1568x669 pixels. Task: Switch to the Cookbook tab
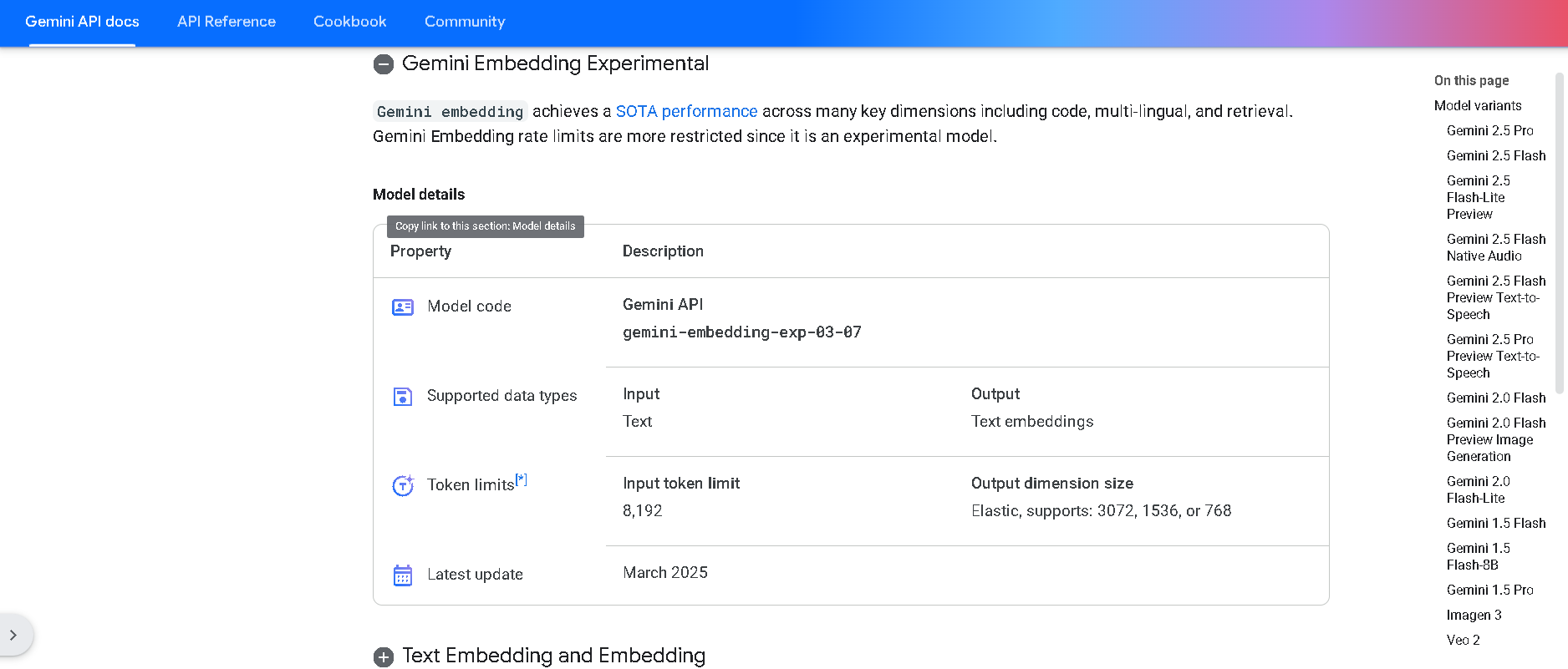tap(350, 22)
